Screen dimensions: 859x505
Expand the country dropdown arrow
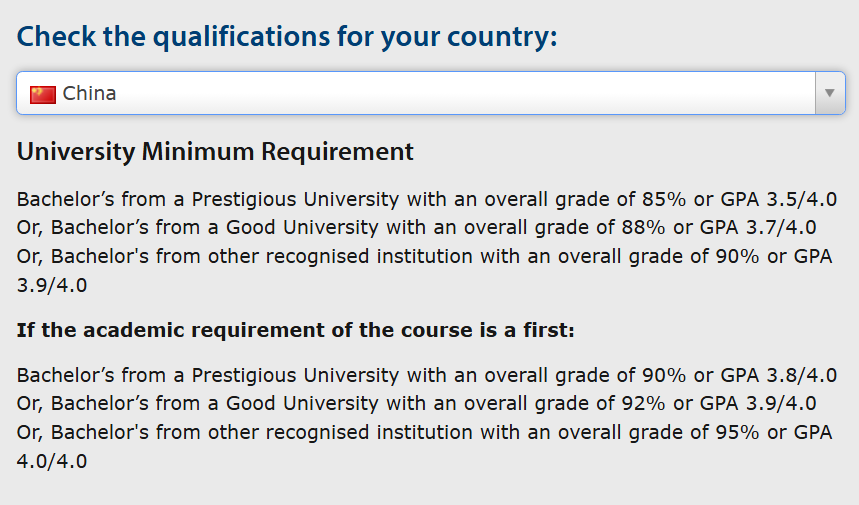point(829,93)
